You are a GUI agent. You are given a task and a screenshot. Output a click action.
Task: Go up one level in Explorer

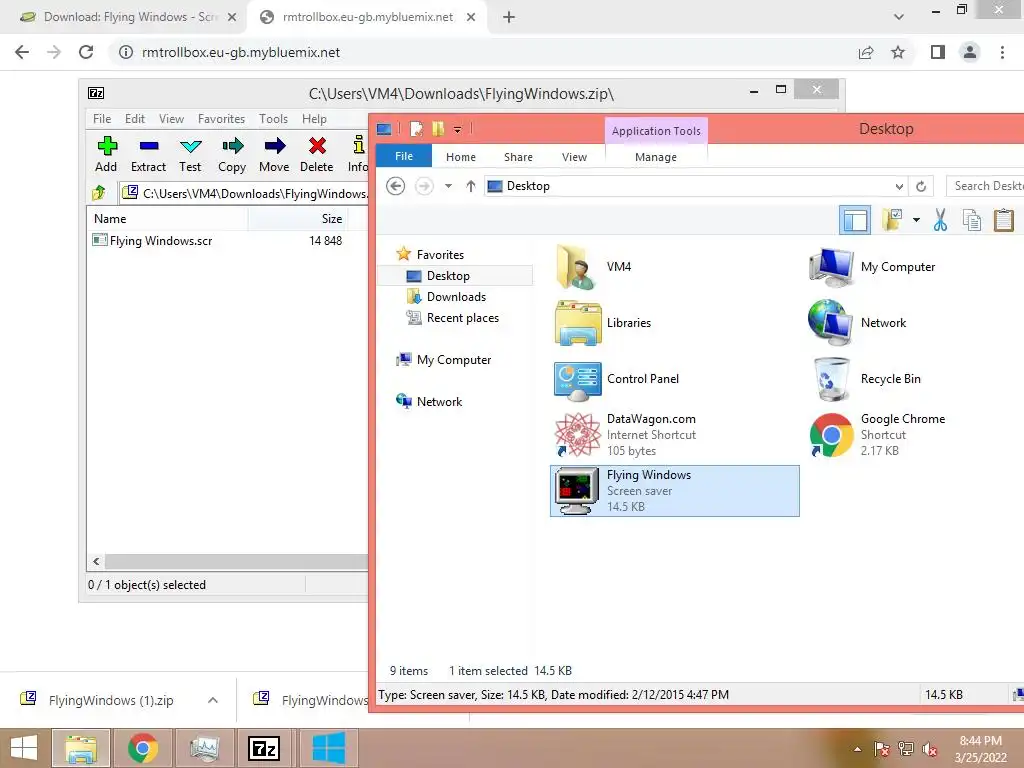(470, 186)
